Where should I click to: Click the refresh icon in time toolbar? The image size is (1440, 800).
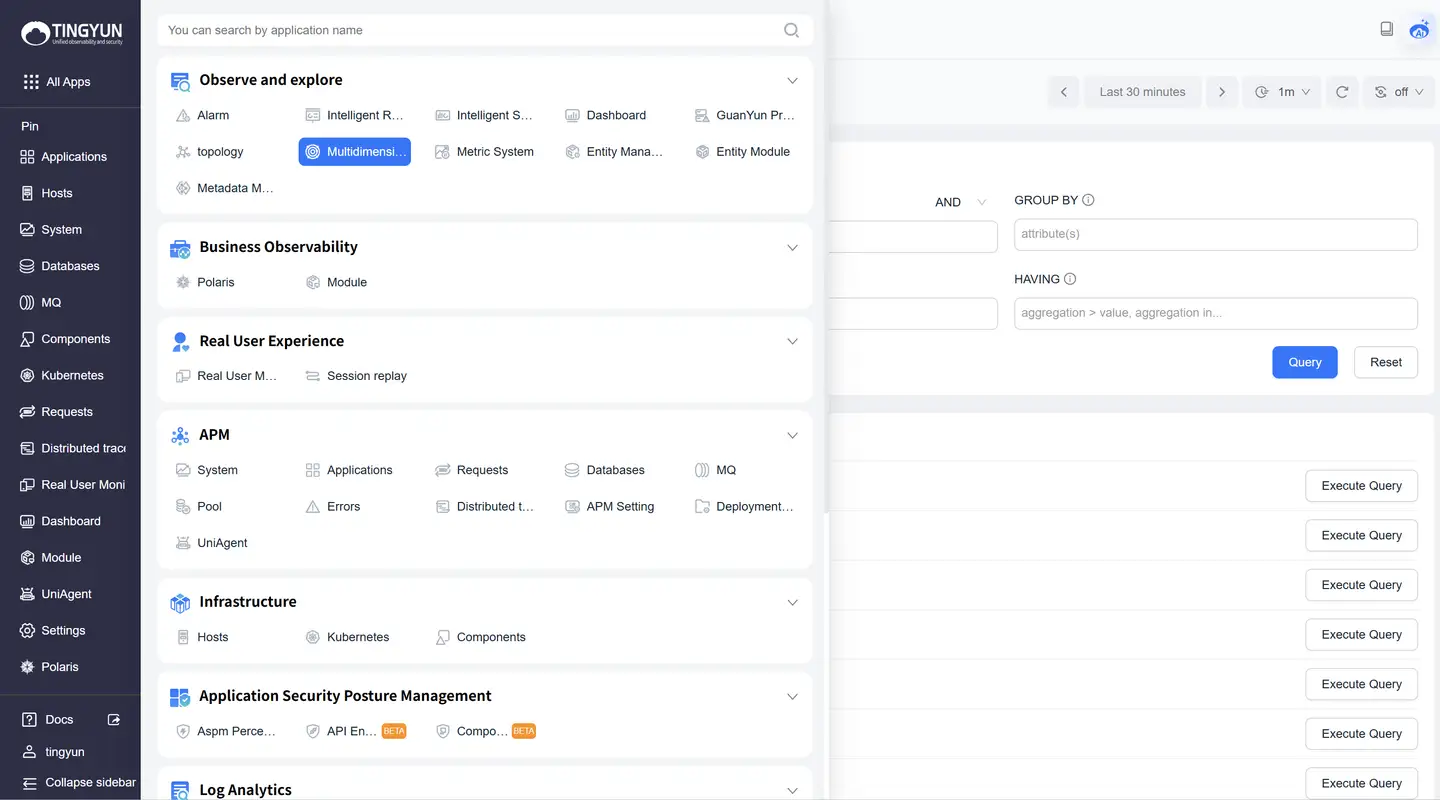[x=1342, y=92]
